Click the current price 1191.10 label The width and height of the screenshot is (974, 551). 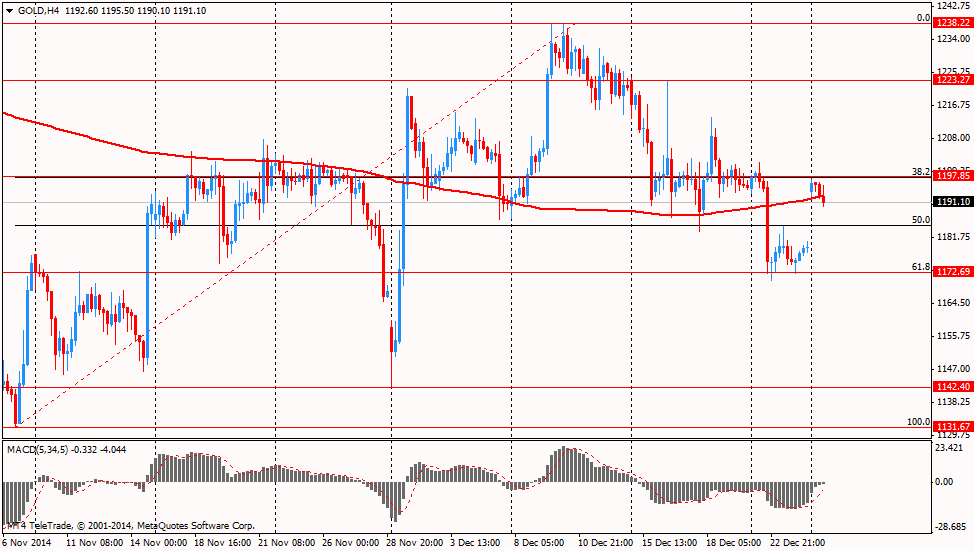(953, 202)
